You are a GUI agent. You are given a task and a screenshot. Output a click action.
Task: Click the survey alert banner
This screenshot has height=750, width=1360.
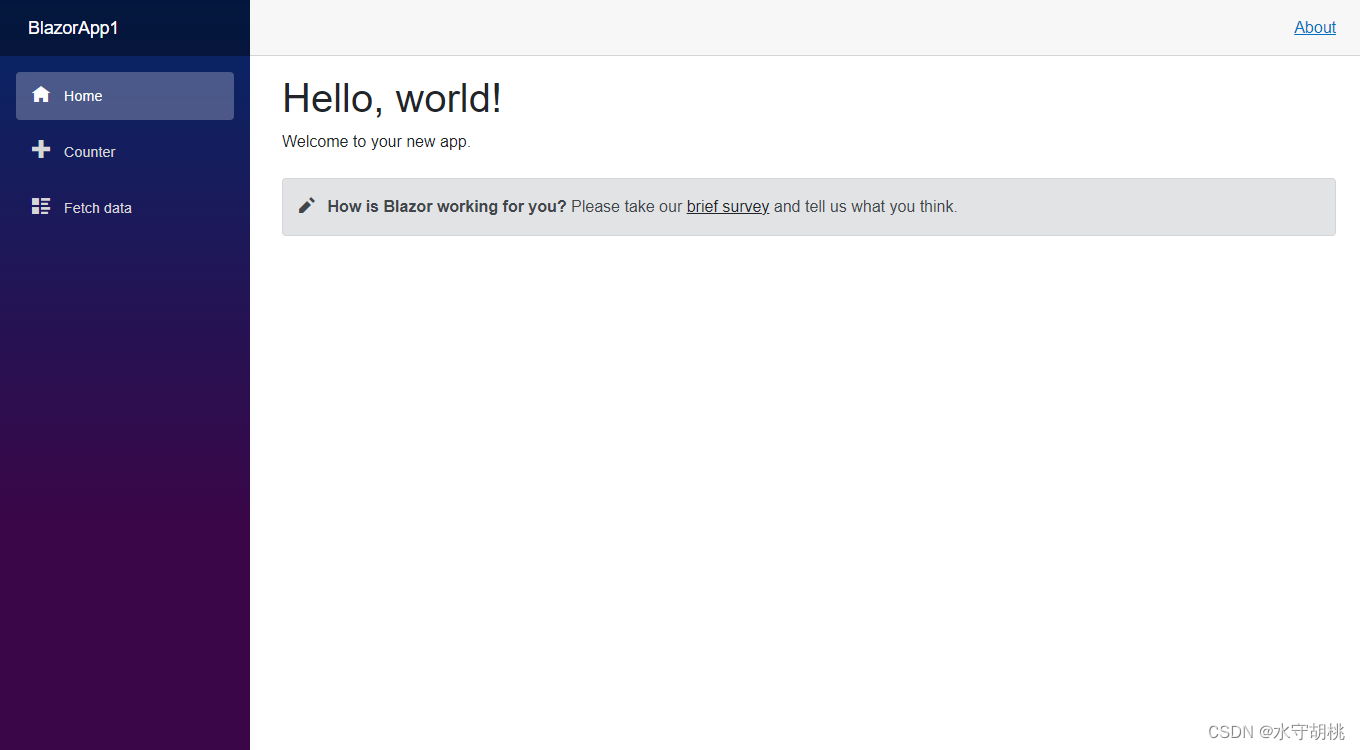coord(808,206)
